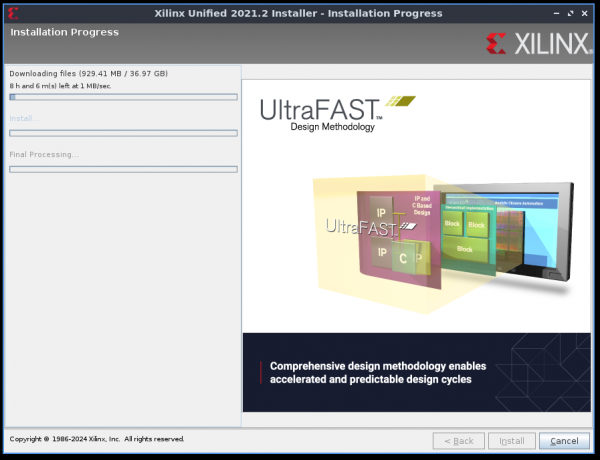Click the Comprehensive design methodology banner text

[x=370, y=372]
